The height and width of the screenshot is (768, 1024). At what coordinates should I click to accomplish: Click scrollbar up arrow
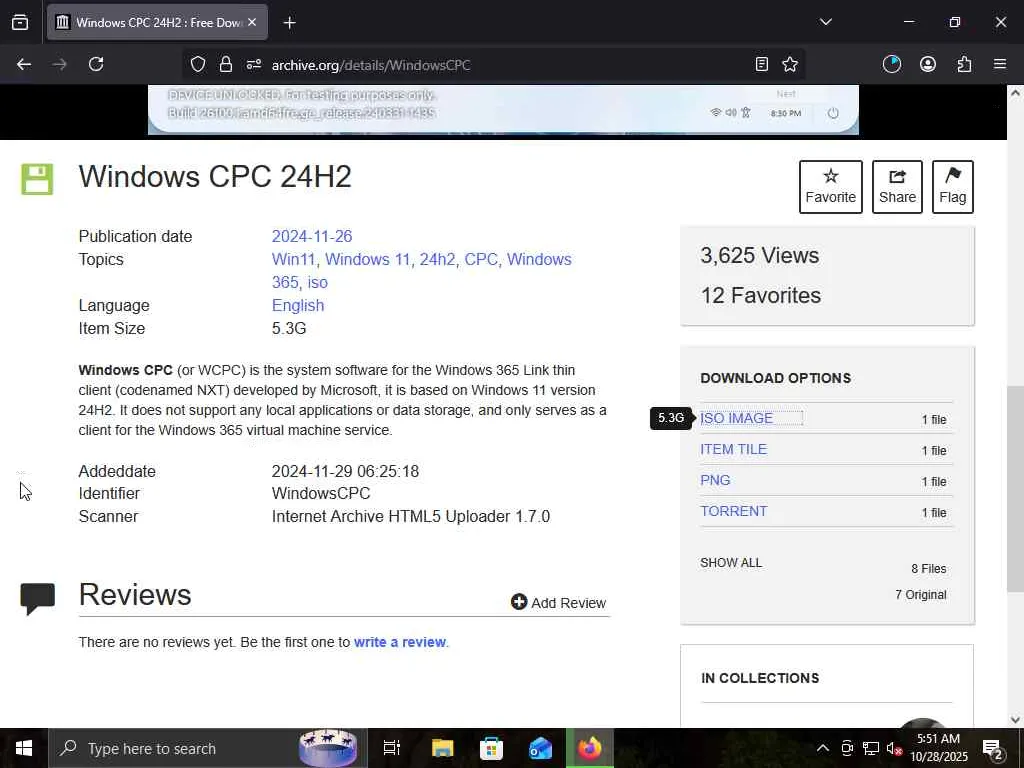click(x=1015, y=93)
